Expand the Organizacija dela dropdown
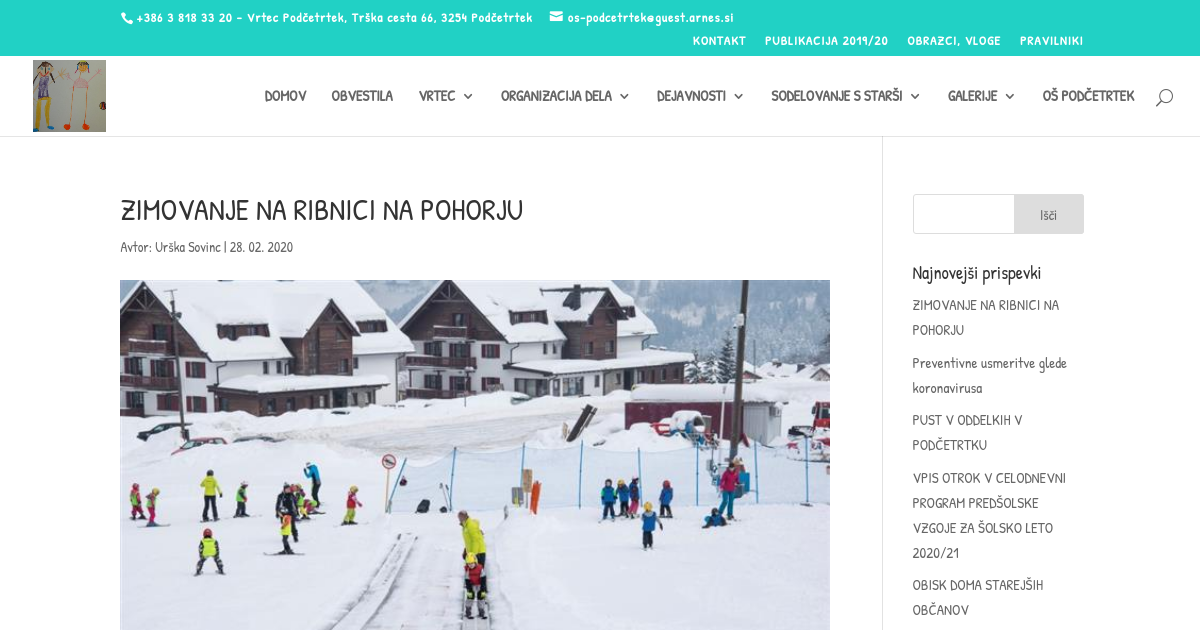This screenshot has width=1200, height=630. [565, 96]
